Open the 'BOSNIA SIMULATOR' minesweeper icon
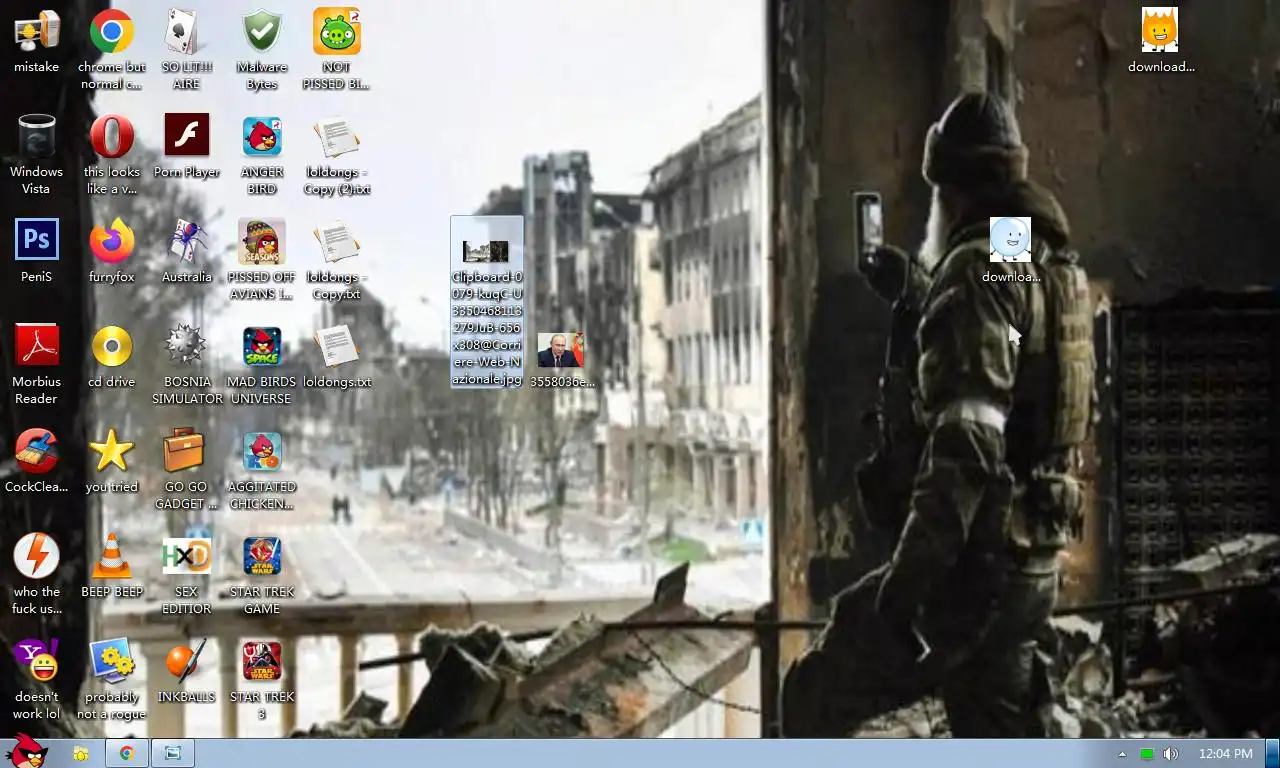Image resolution: width=1280 pixels, height=768 pixels. click(x=187, y=364)
